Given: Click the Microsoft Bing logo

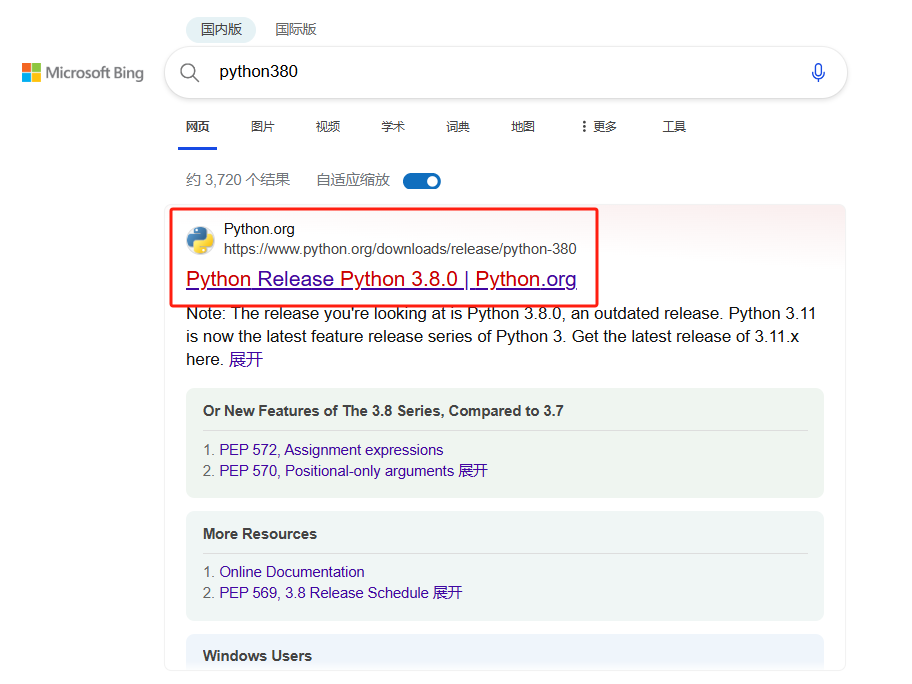Looking at the screenshot, I should [x=83, y=73].
